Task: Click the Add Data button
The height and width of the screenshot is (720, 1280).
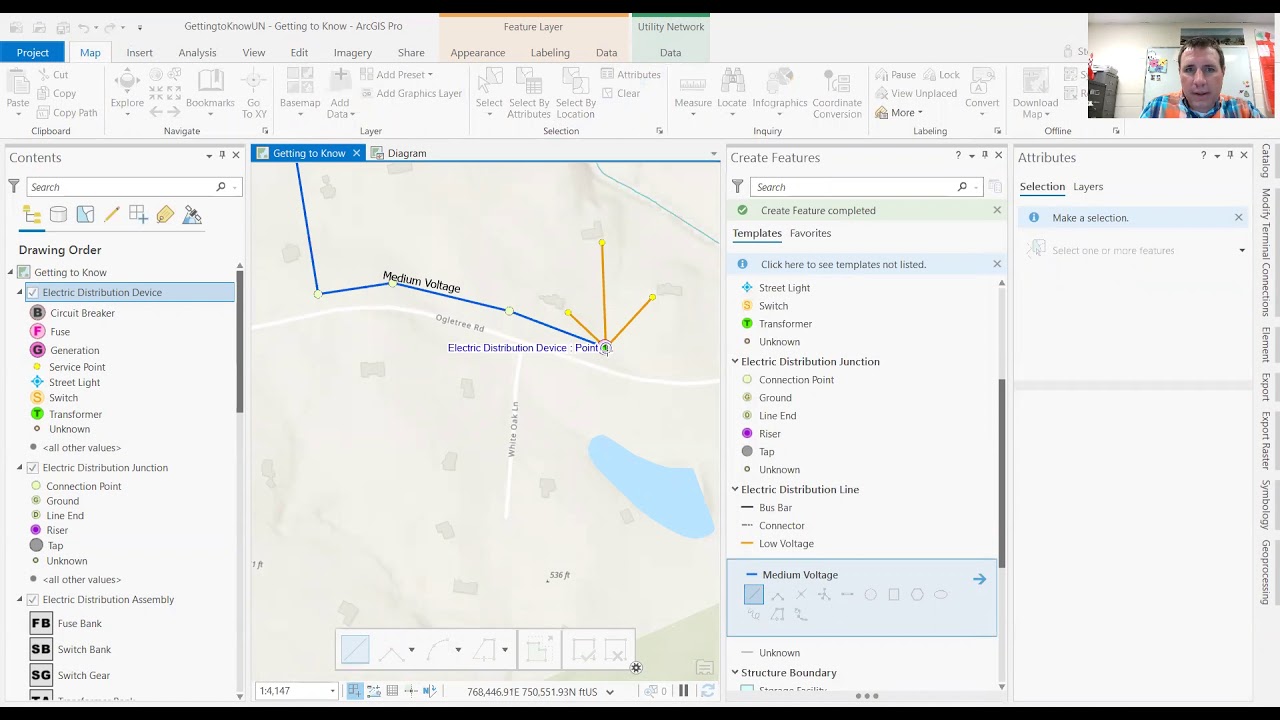Action: tap(340, 92)
